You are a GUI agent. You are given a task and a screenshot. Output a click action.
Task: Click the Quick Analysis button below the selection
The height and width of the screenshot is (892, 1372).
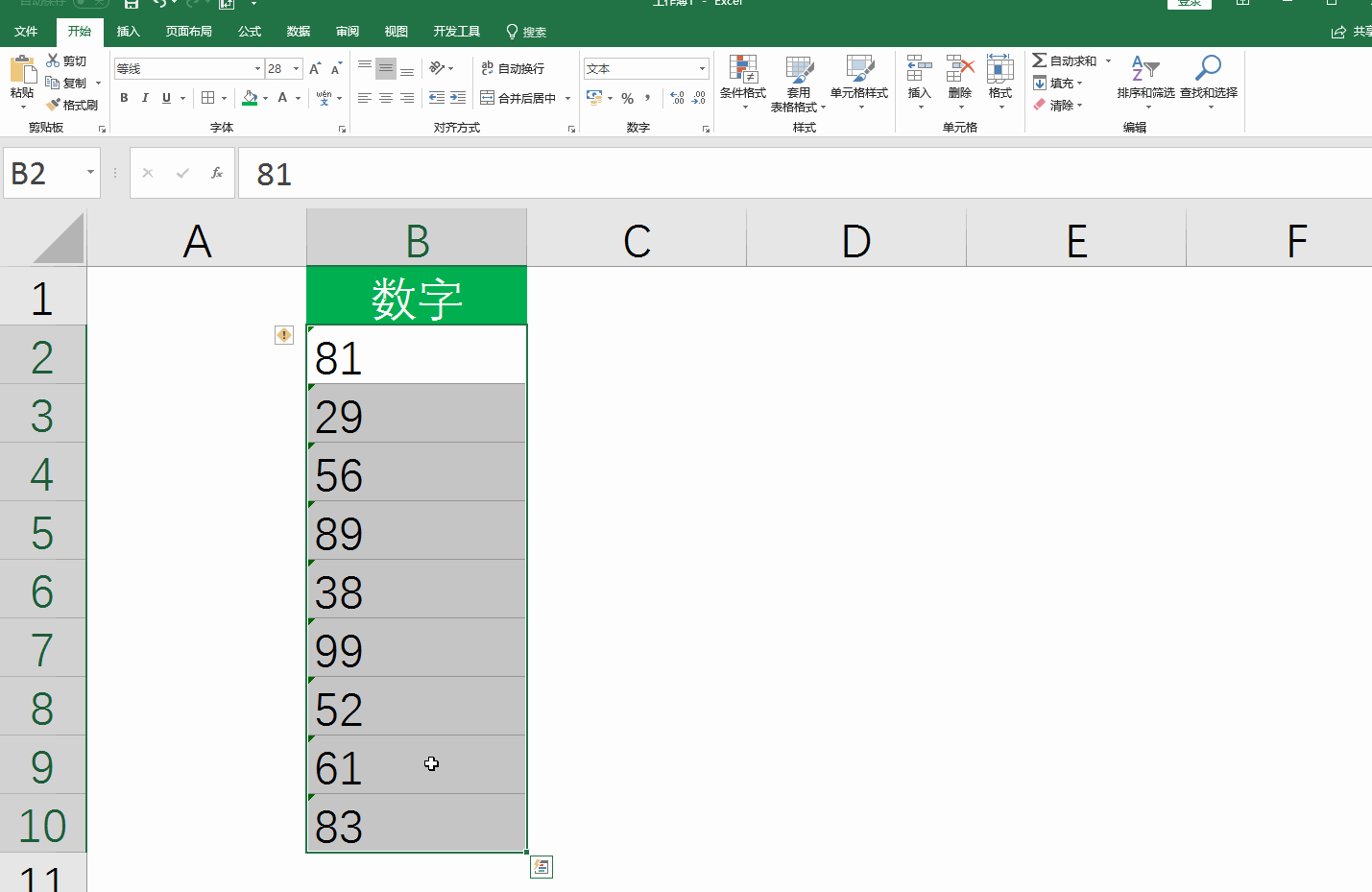click(x=542, y=867)
